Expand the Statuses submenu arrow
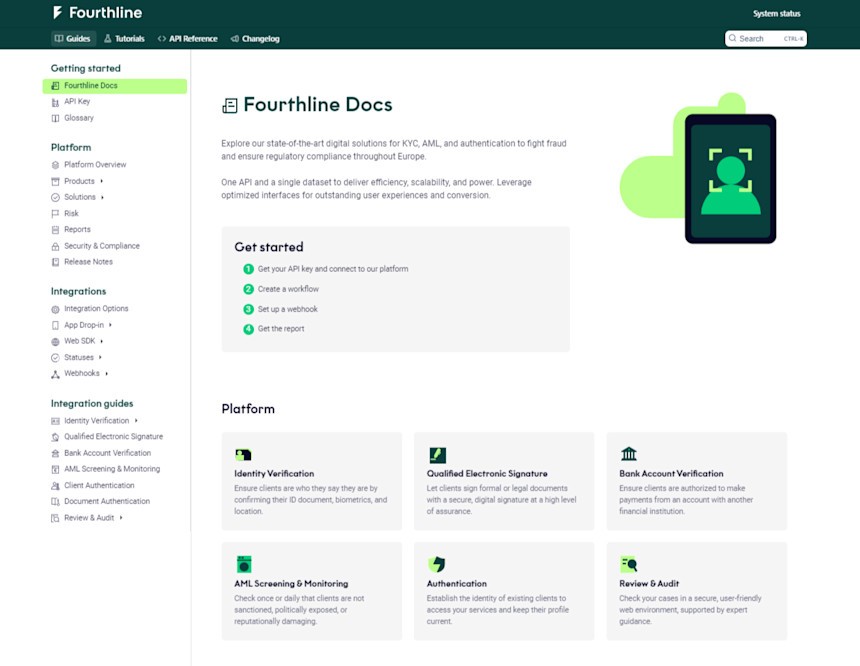Screen dimensions: 860x666 100,357
